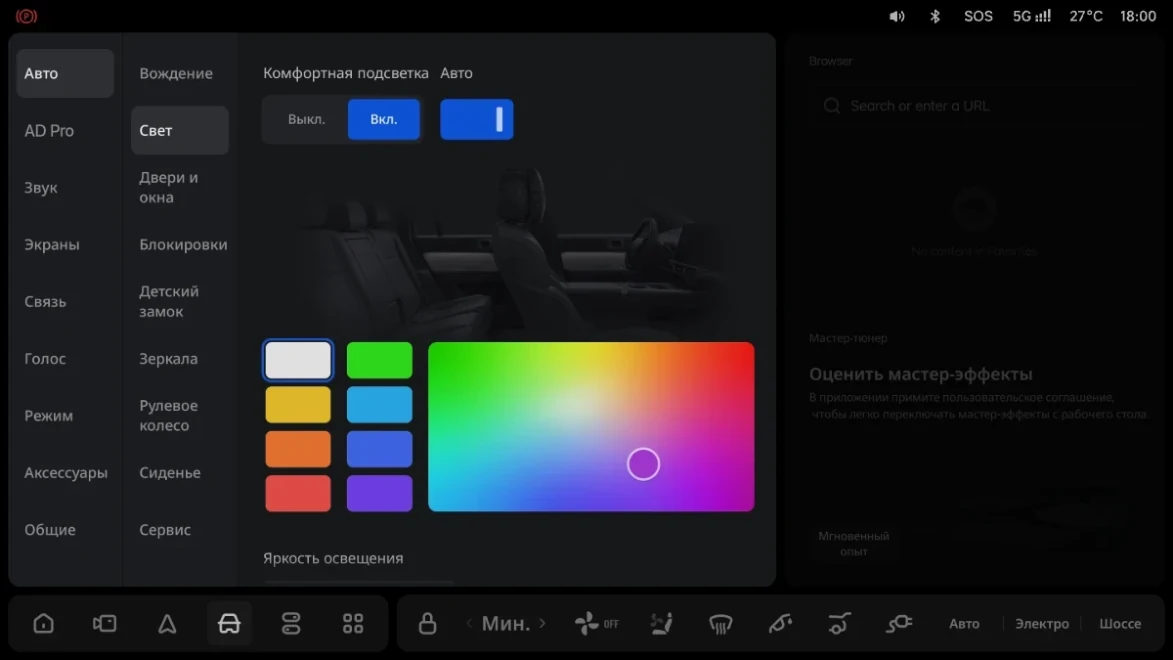This screenshot has height=660, width=1173.
Task: Open the apps grid icon
Action: coord(353,623)
